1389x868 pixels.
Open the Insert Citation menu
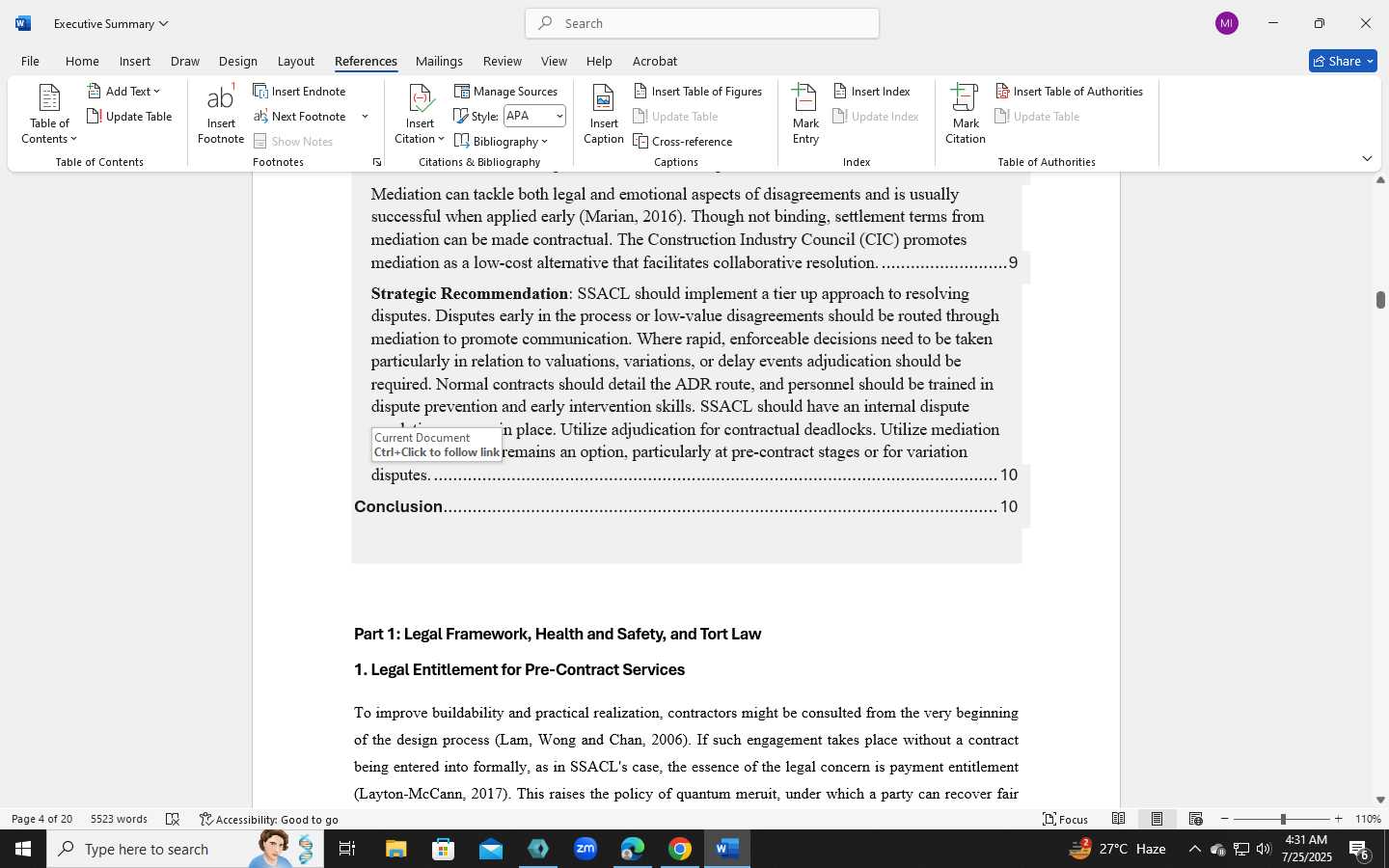point(420,115)
